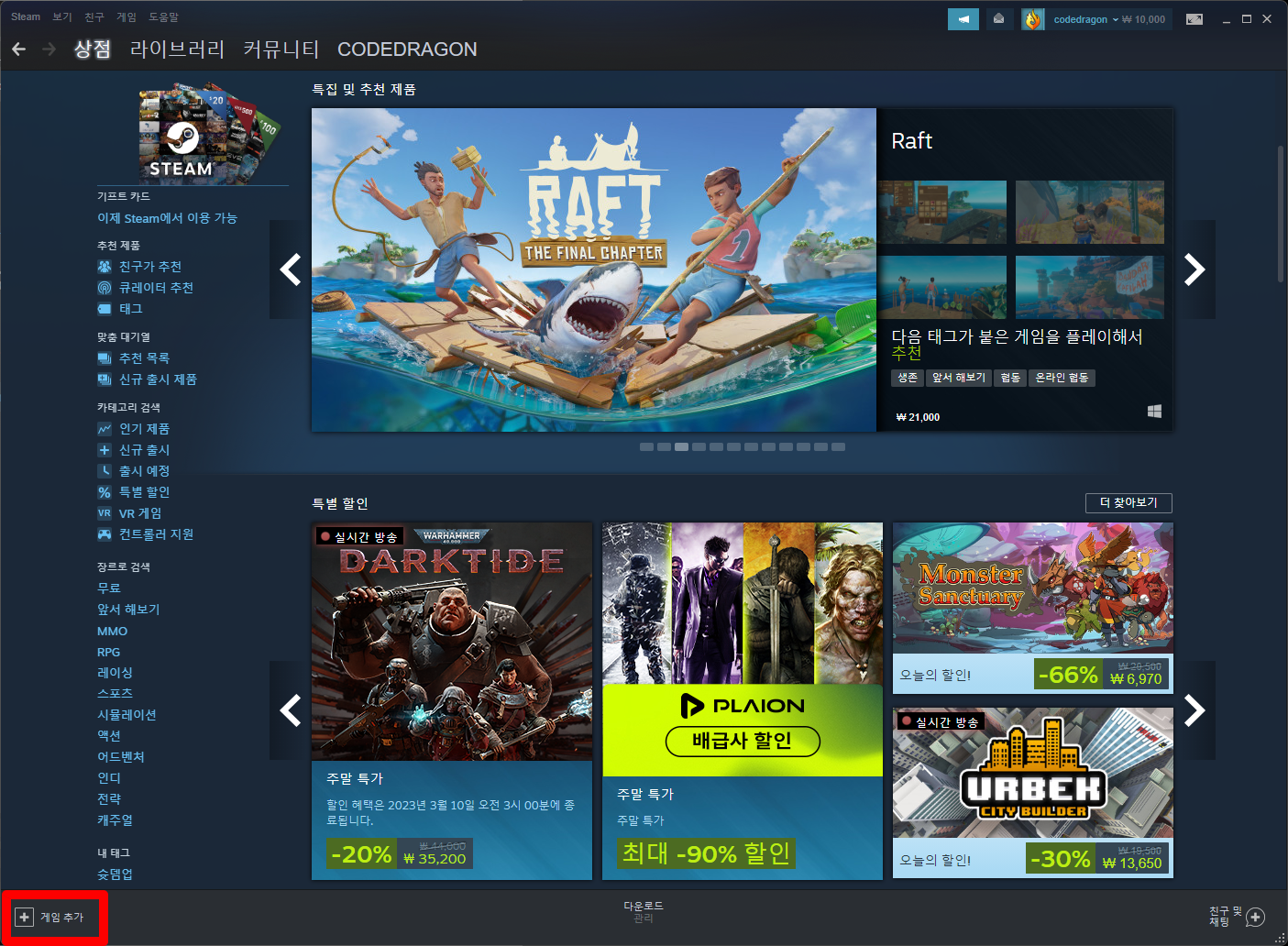Open the CODEDRAGON profile tab
1288x946 pixels.
point(407,49)
